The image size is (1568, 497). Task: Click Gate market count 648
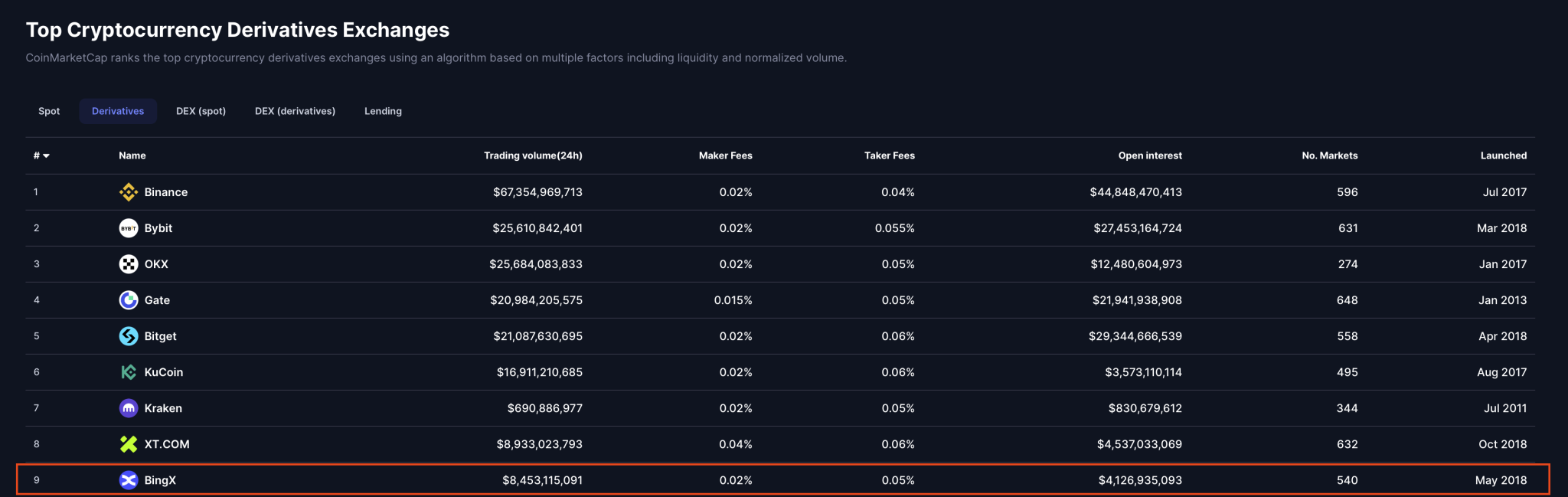[1347, 300]
